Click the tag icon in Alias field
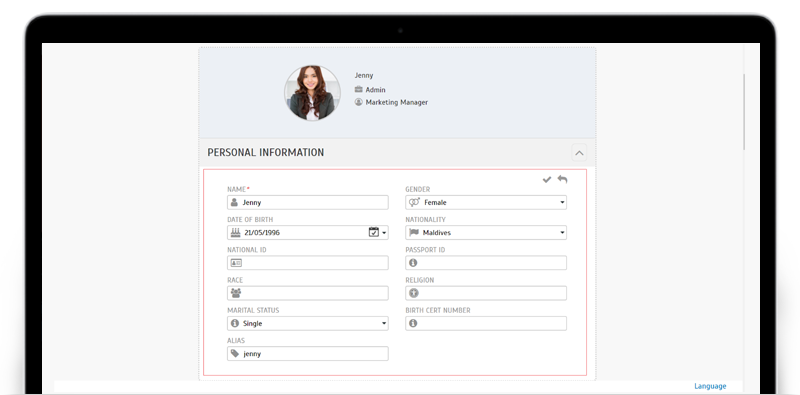Screen dimensions: 800x395 (x=235, y=353)
